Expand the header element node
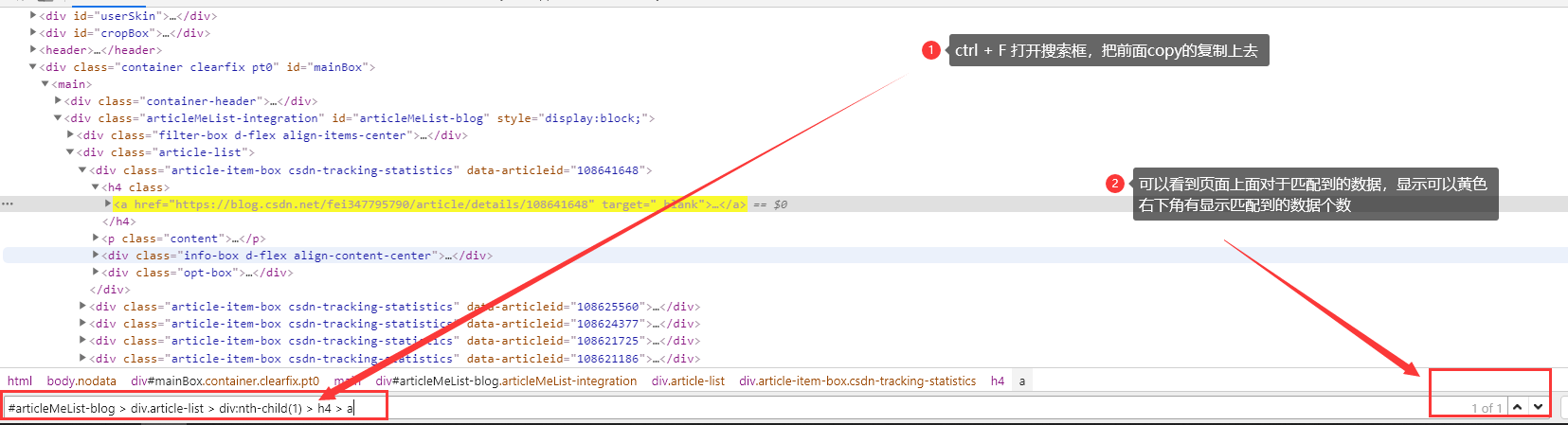 34,50
